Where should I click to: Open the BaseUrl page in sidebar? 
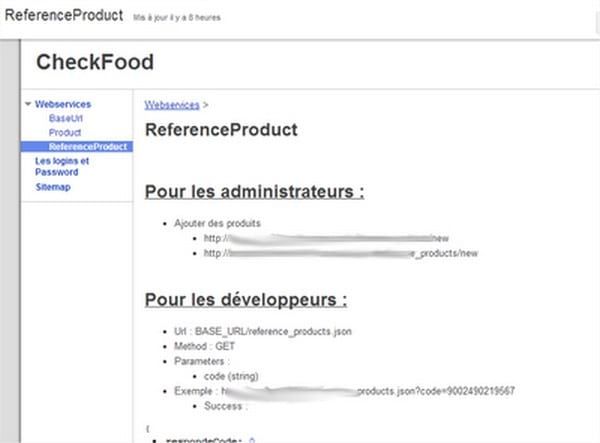pos(66,118)
